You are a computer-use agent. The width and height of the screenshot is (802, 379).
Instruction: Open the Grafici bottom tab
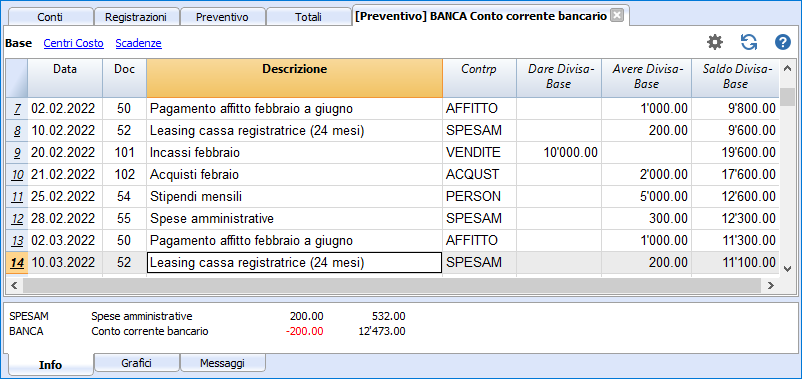point(137,364)
